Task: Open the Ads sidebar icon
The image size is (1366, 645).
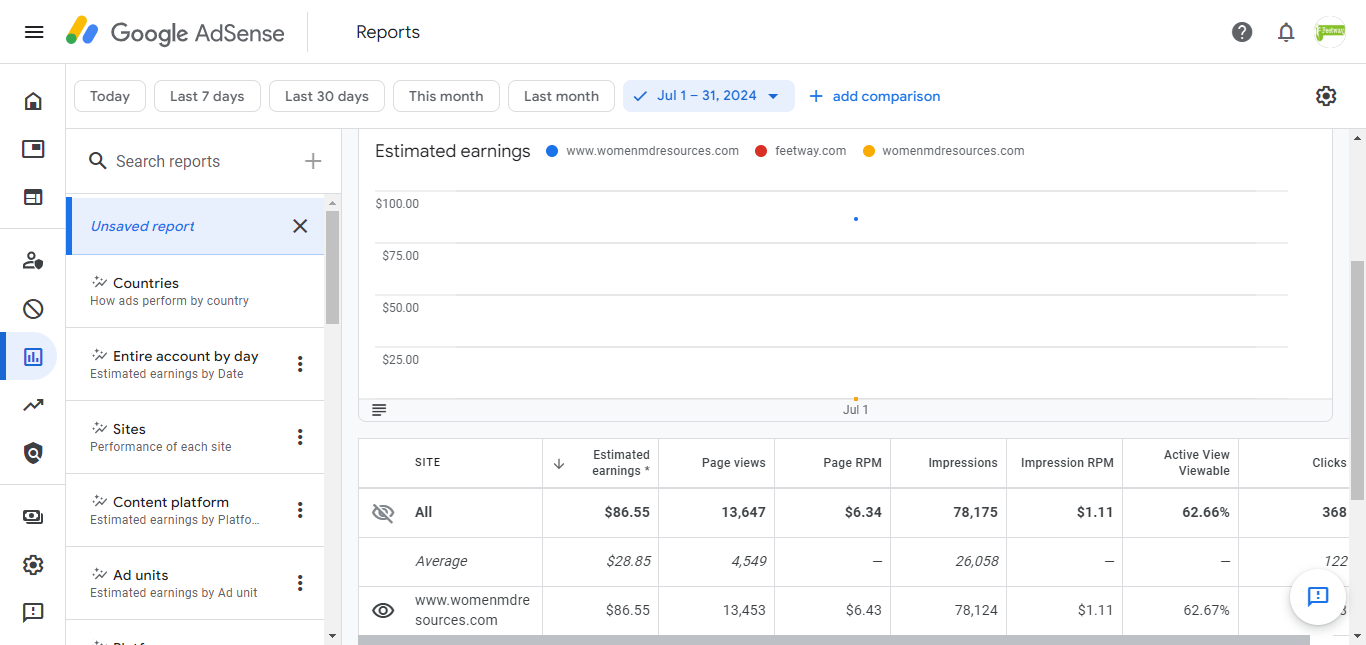Action: point(33,149)
